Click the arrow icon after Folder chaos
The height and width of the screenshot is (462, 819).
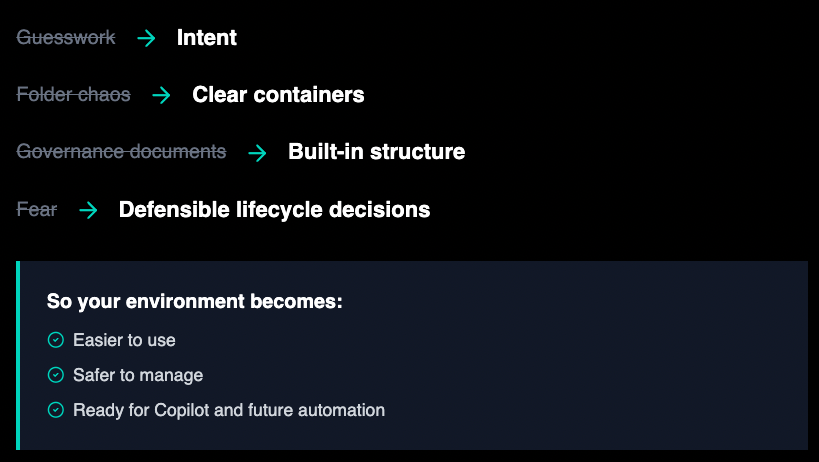pyautogui.click(x=161, y=95)
